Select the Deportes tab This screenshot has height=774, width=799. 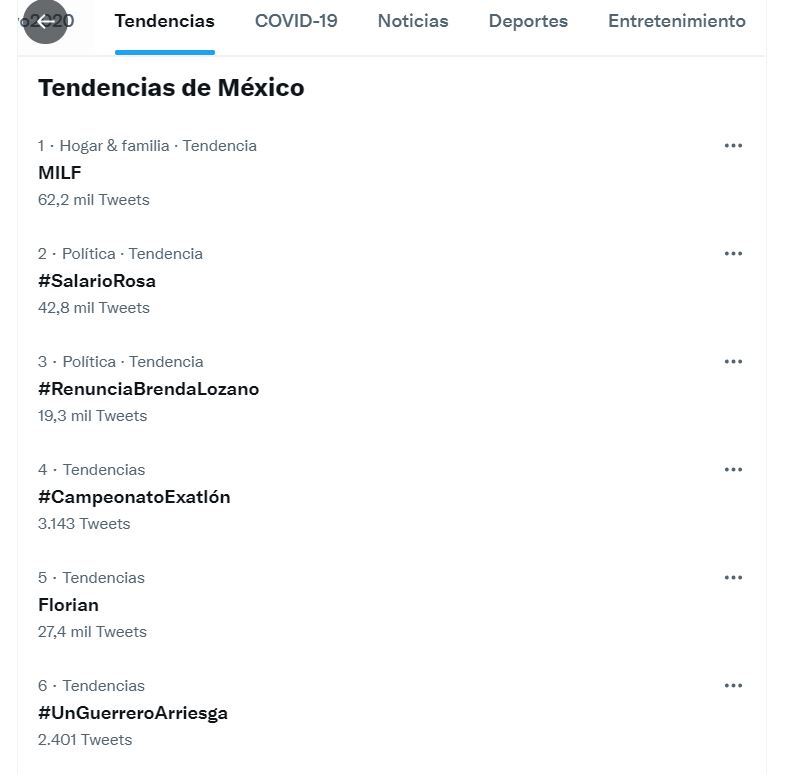click(528, 21)
